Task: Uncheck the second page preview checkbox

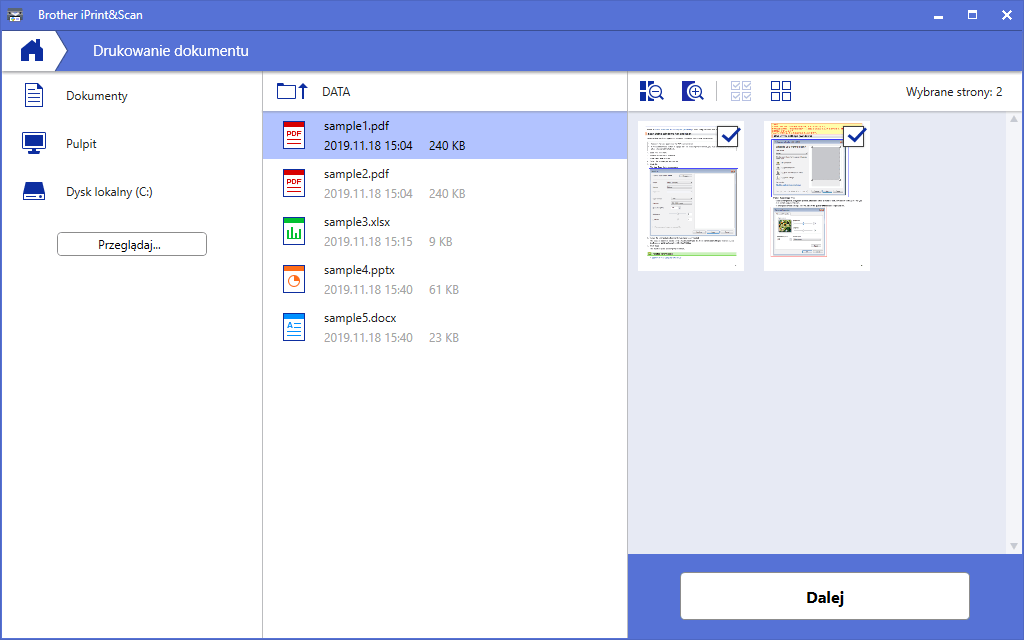Action: click(x=854, y=136)
